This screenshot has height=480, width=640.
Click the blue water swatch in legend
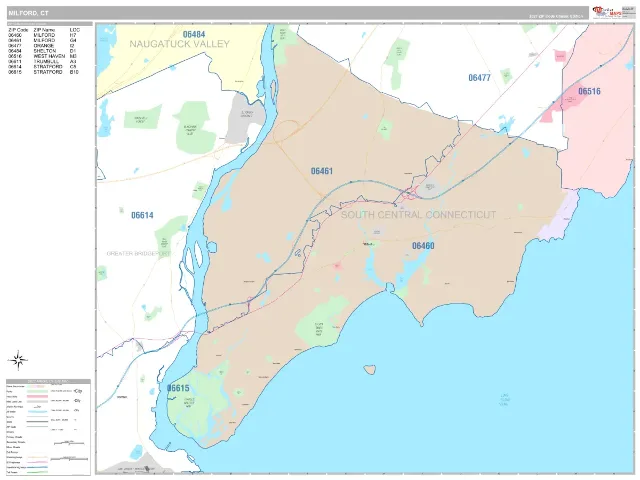(37, 412)
